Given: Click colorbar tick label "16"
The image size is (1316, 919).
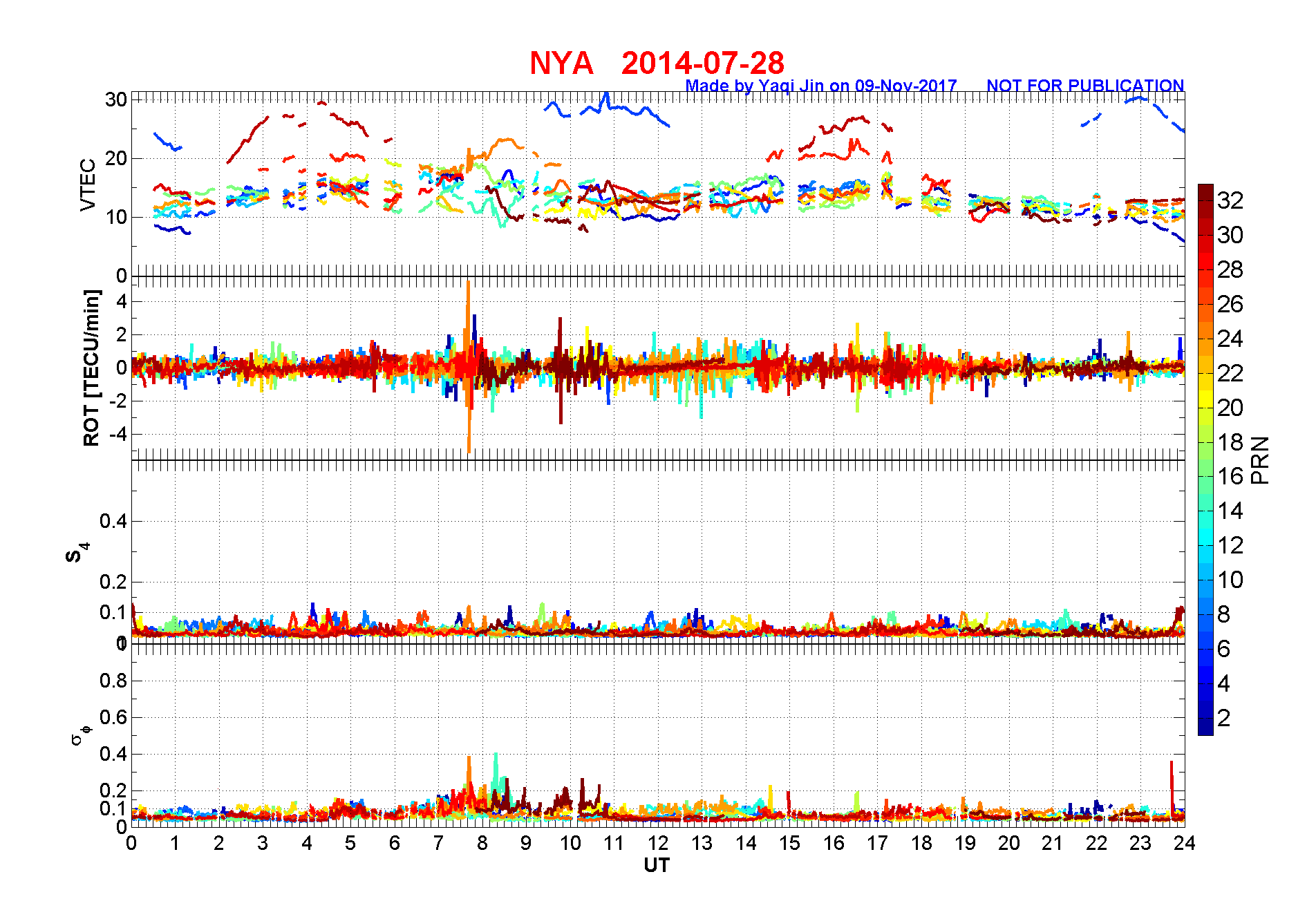Looking at the screenshot, I should tap(1230, 476).
